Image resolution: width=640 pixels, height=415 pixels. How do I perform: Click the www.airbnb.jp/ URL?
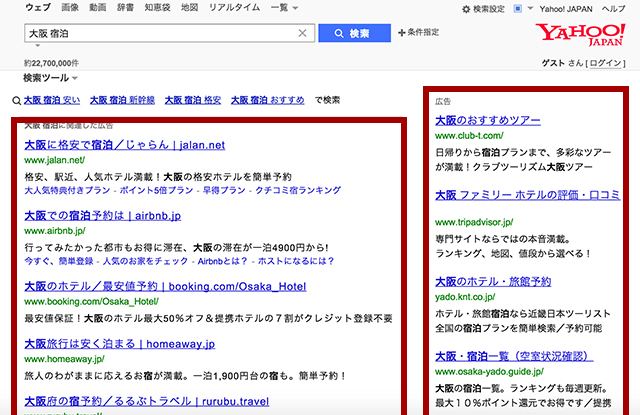(55, 231)
